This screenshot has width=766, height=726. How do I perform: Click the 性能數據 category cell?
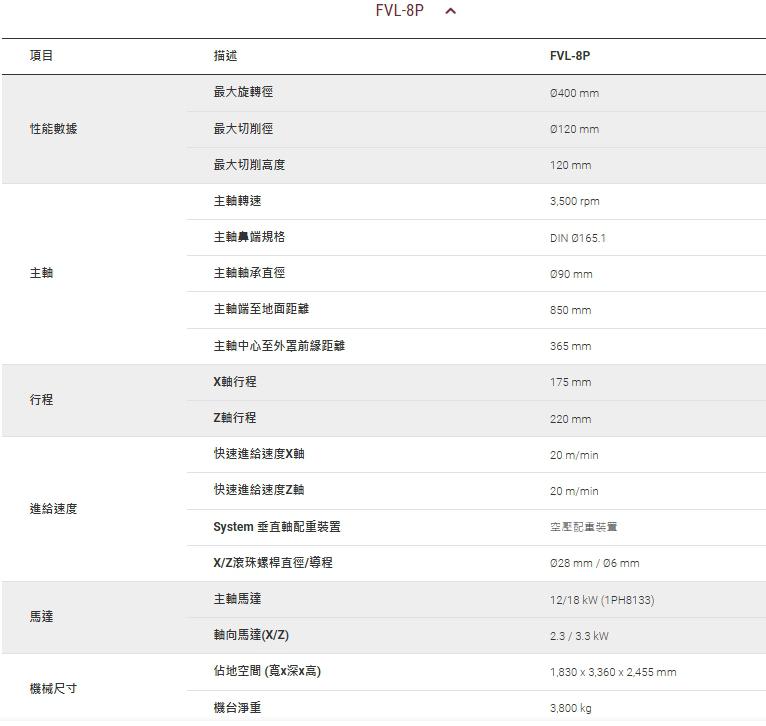(x=53, y=129)
